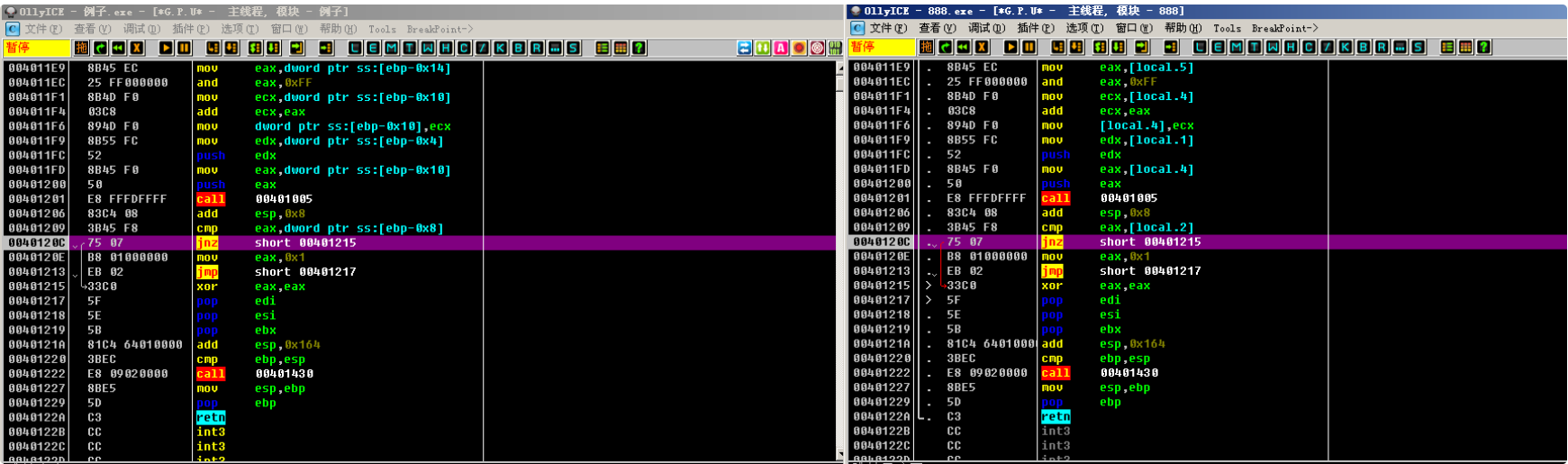Open 文件(F) menu in left 例子.exe window
This screenshot has width=1568, height=464.
(42, 29)
